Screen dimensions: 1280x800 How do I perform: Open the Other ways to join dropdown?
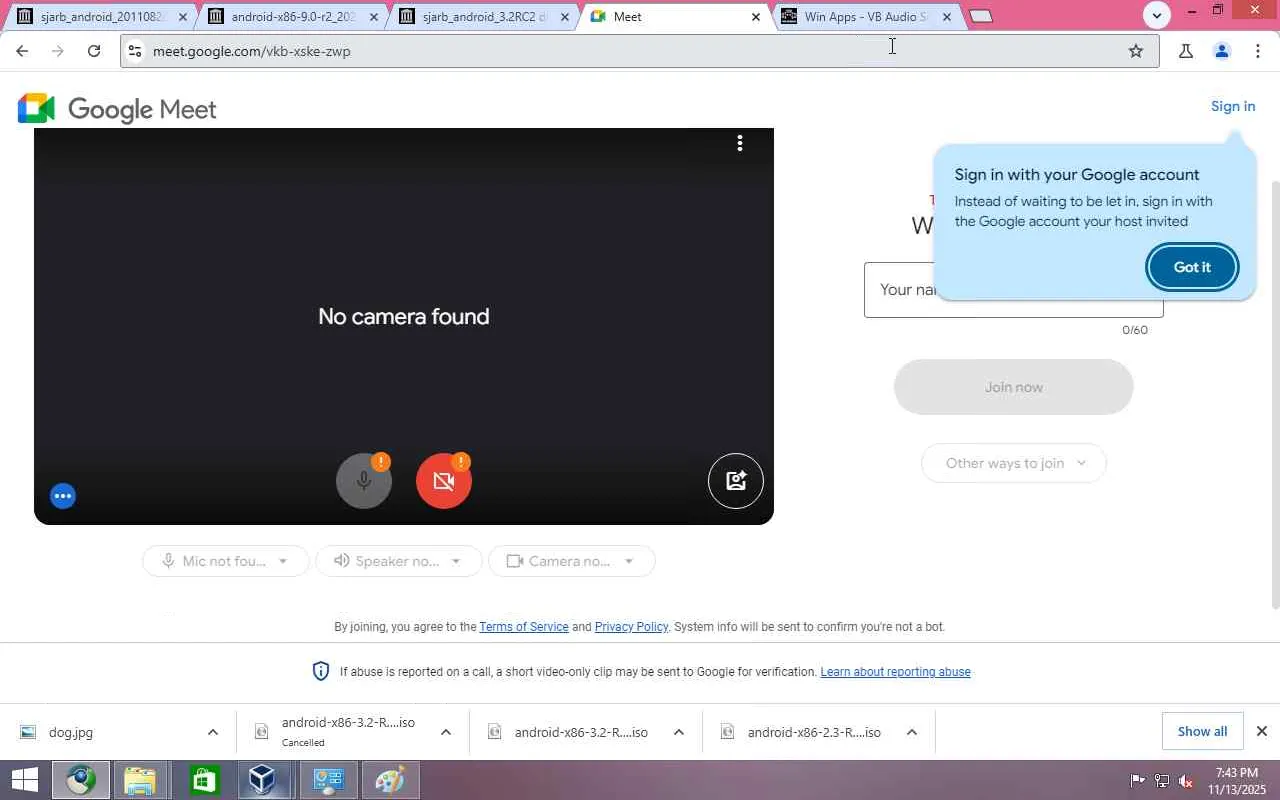(1014, 463)
